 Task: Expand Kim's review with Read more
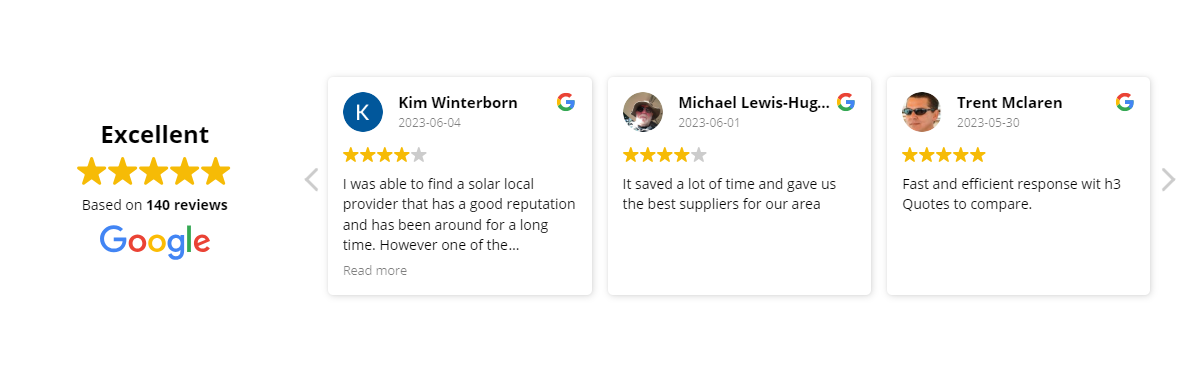click(x=375, y=270)
